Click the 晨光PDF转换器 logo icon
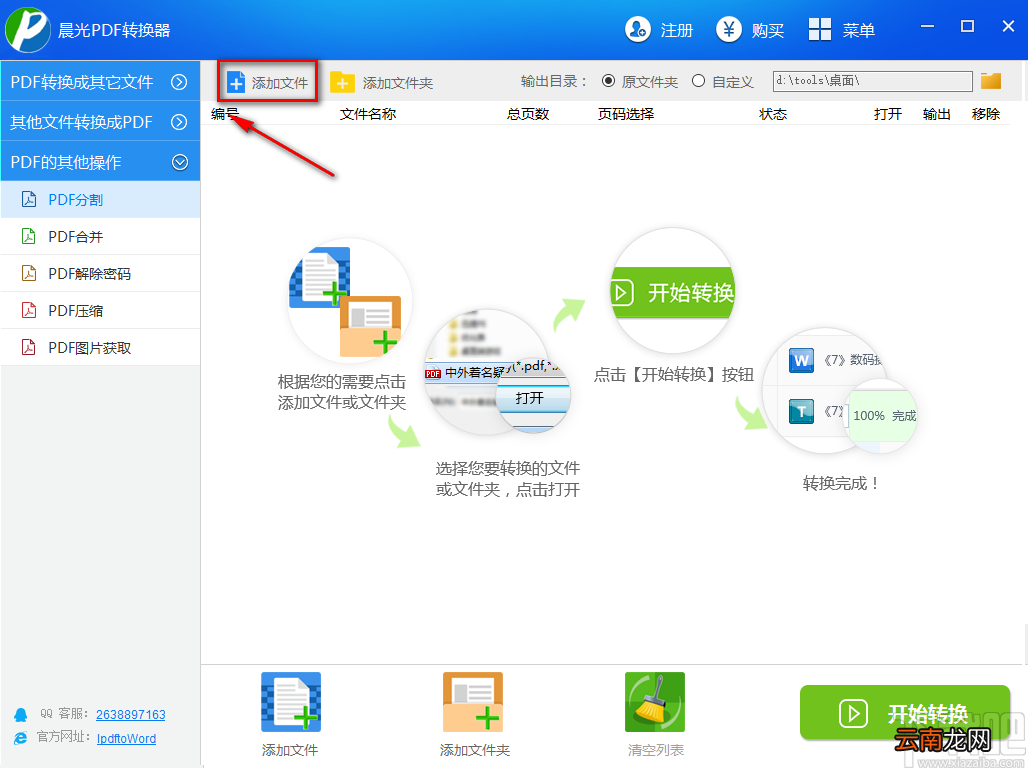Screen dimensions: 1028x768 tap(28, 30)
